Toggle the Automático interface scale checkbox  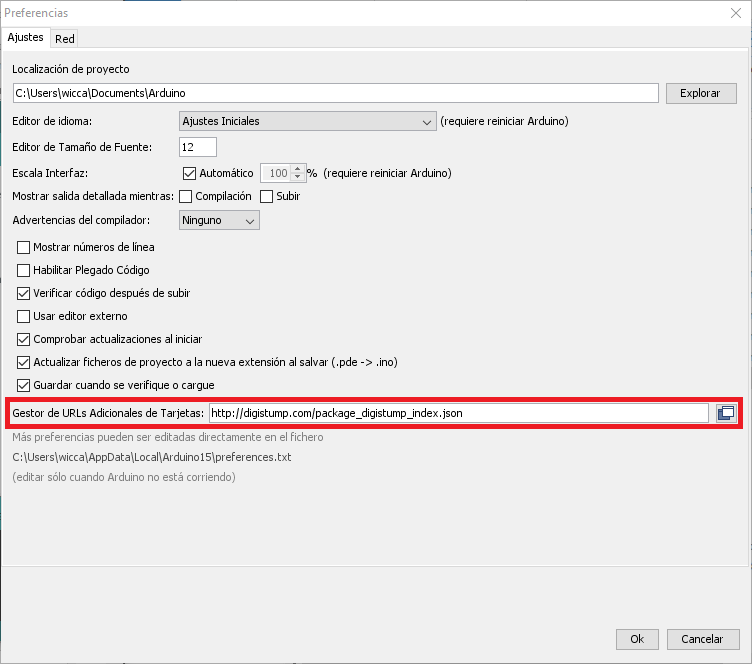pyautogui.click(x=190, y=173)
